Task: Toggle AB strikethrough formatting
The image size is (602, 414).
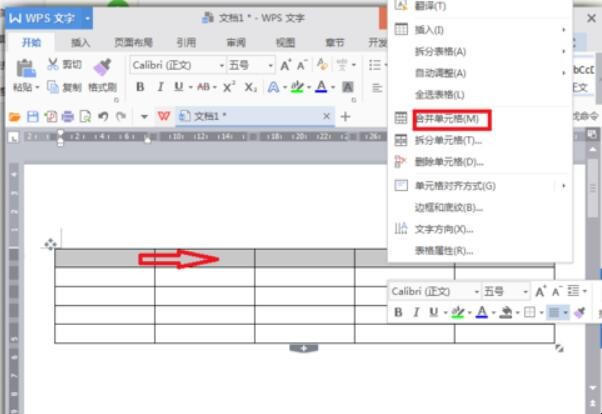Action: [203, 87]
